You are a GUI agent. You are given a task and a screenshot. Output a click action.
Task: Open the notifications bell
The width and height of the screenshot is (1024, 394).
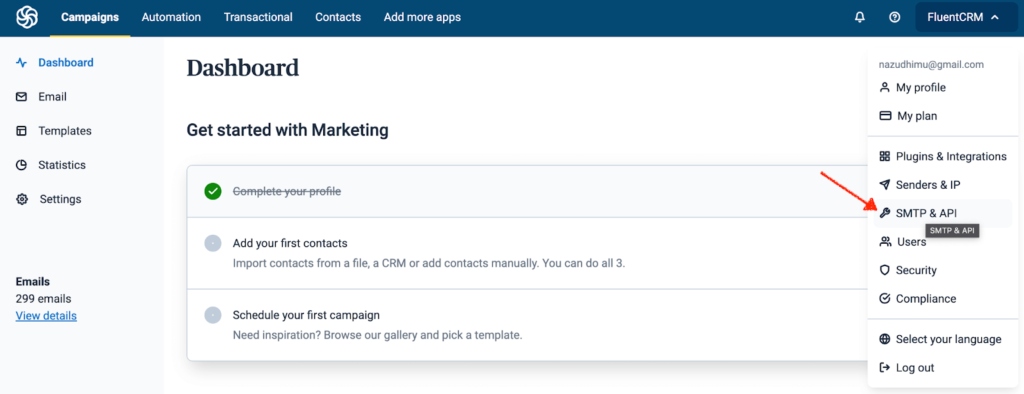[x=859, y=18]
